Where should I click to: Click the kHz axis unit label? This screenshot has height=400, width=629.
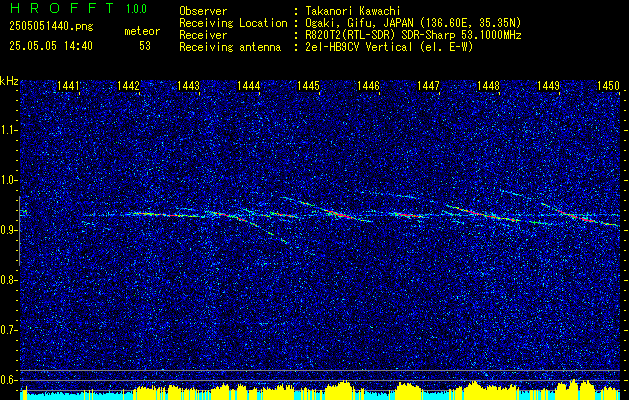[x=9, y=81]
